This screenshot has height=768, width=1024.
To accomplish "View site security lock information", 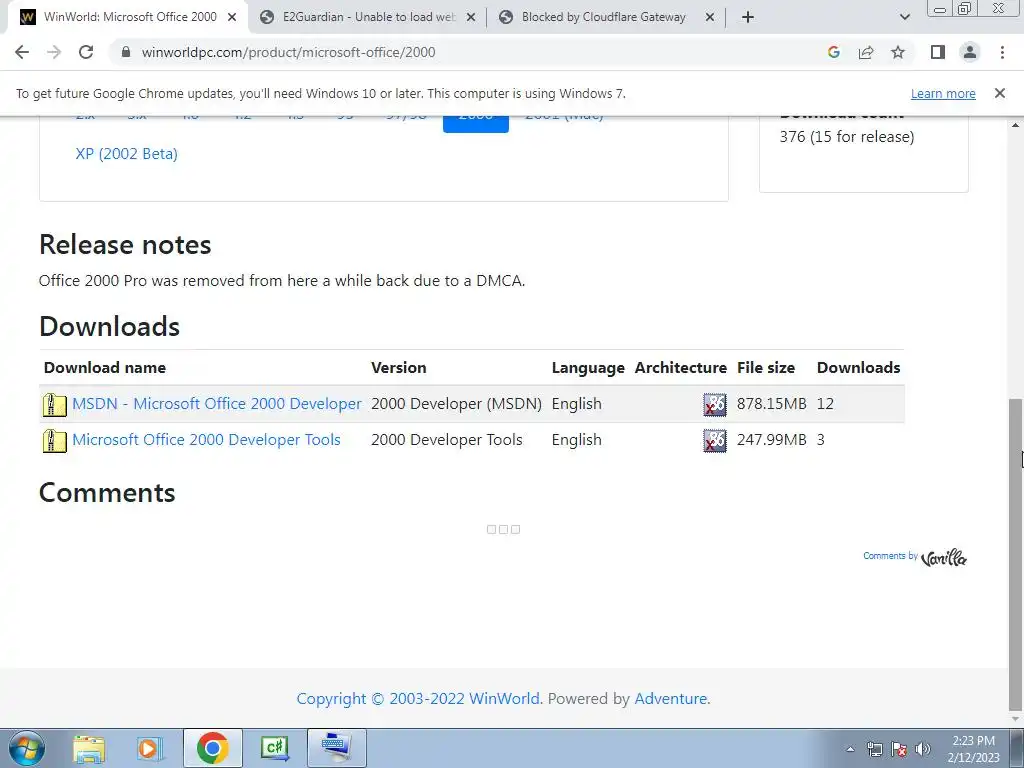I will coord(126,52).
